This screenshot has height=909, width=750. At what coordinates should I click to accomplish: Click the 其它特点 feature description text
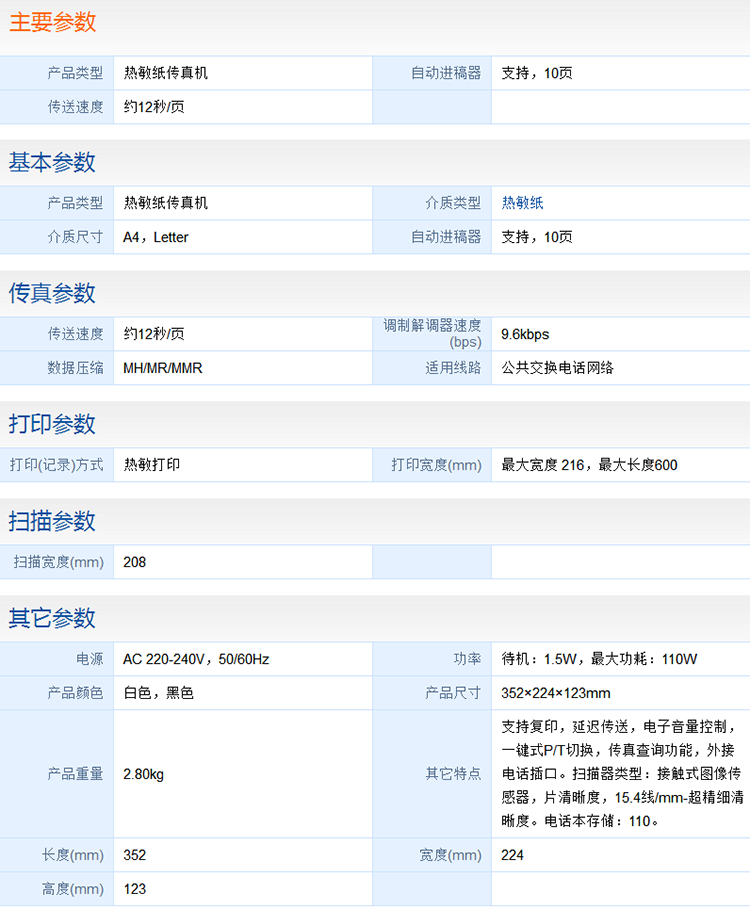pos(620,773)
